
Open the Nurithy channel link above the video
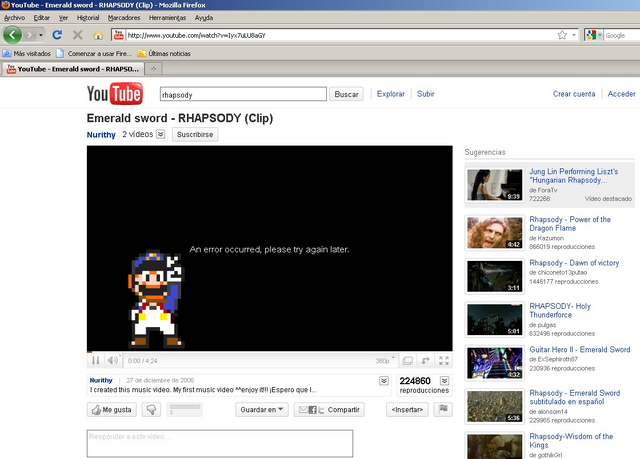(x=101, y=135)
